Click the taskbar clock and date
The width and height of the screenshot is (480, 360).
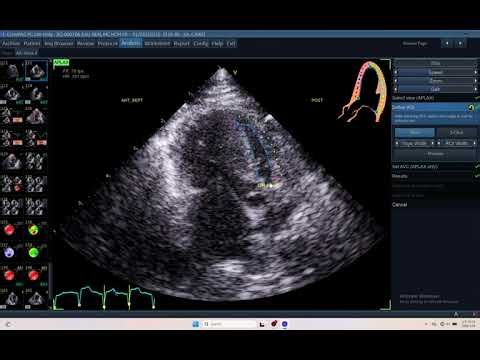(x=468, y=324)
